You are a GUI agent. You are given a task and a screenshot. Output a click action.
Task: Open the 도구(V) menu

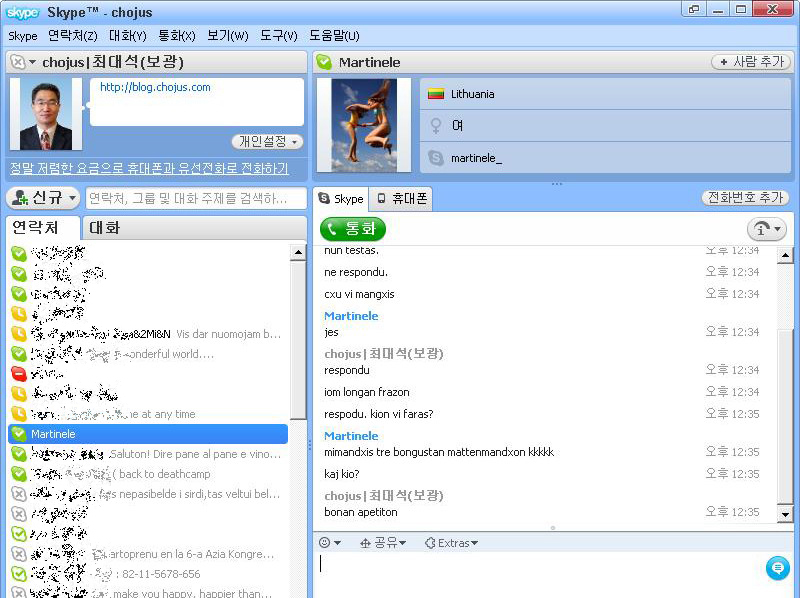click(x=279, y=36)
